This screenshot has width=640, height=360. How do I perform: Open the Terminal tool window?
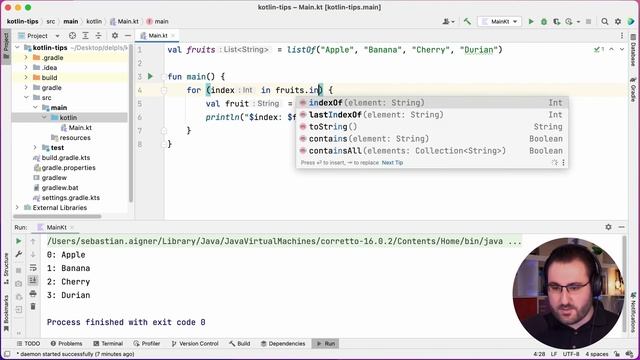point(108,344)
